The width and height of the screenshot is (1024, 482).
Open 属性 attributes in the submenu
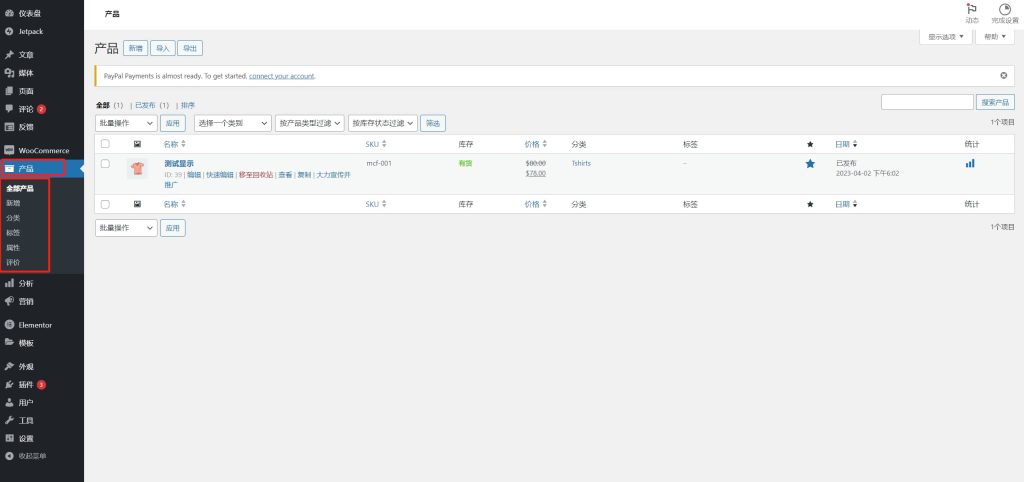click(13, 248)
